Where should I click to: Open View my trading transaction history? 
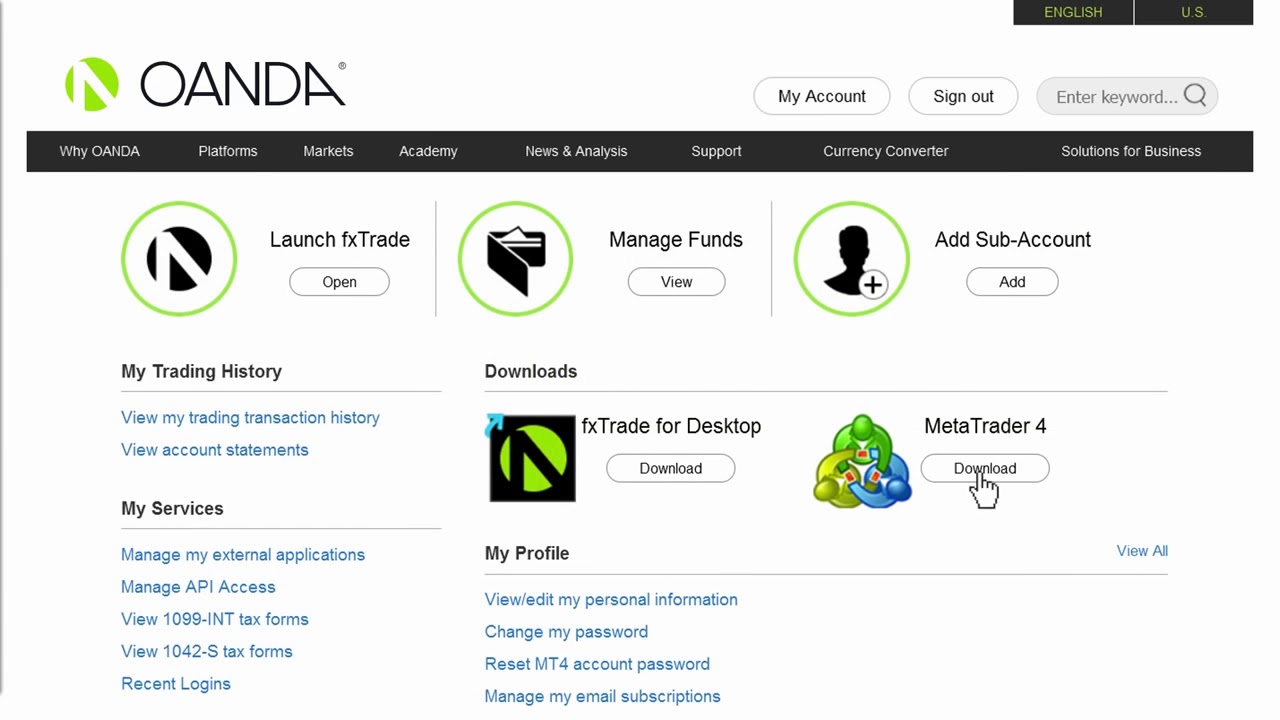(x=250, y=418)
